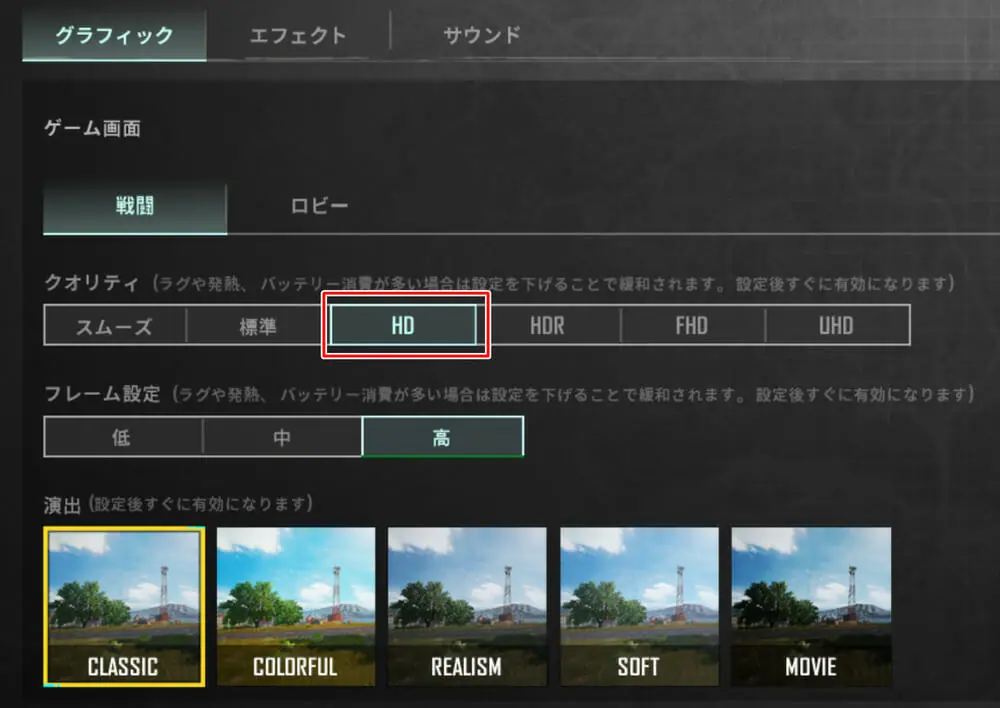Set quality to スムーズ

click(x=115, y=326)
